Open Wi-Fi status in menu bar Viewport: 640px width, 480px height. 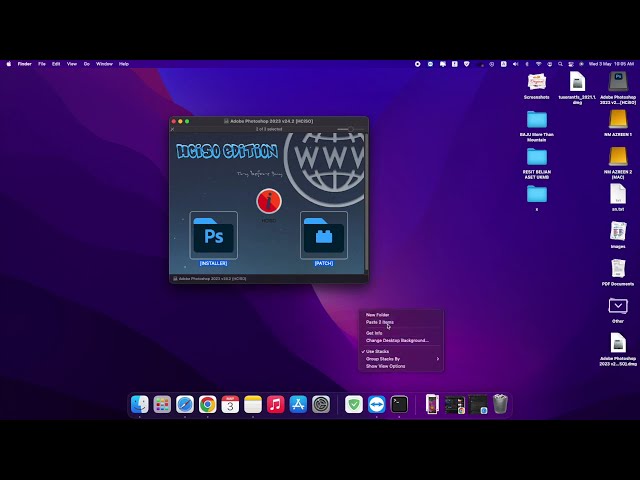(x=538, y=64)
